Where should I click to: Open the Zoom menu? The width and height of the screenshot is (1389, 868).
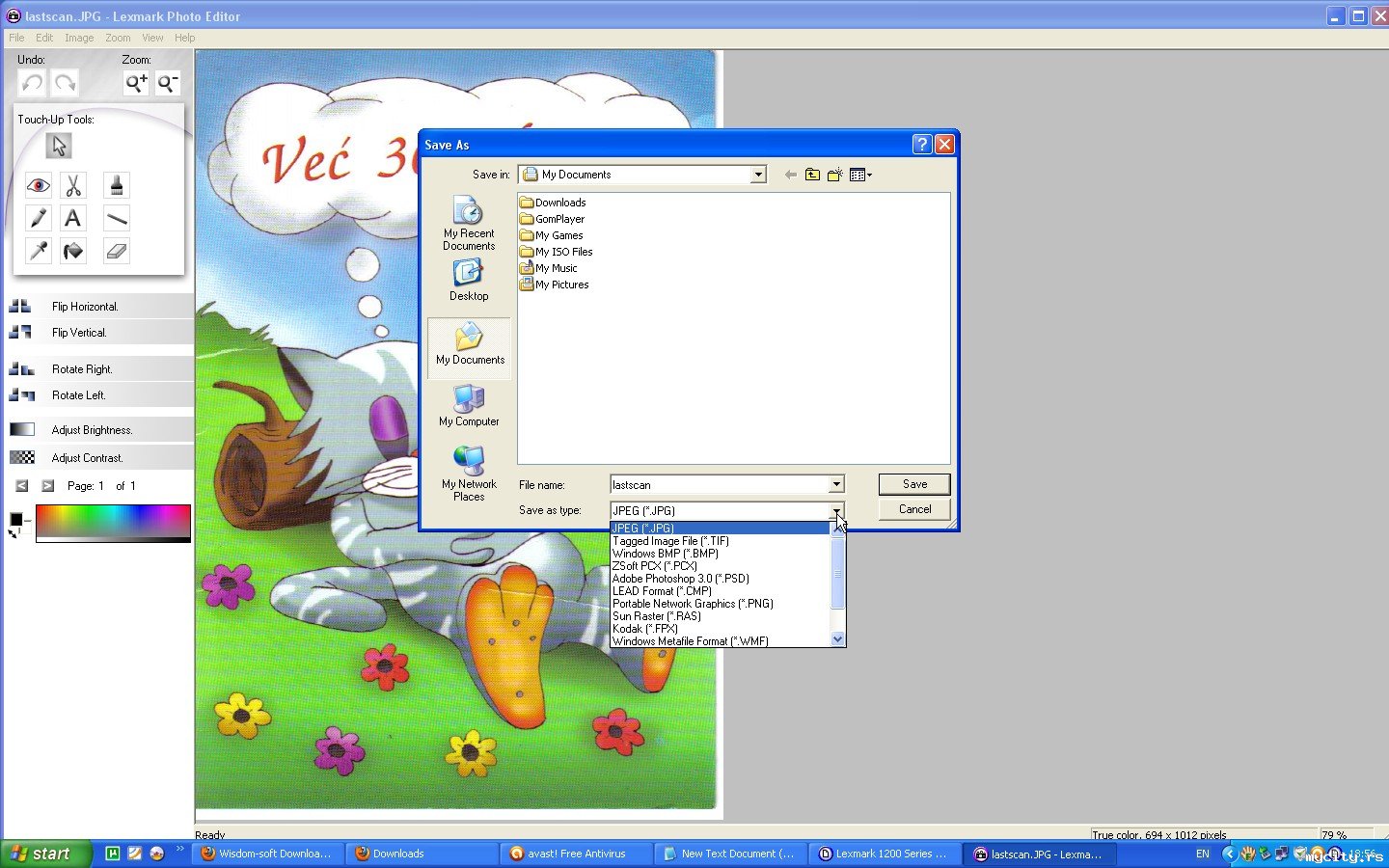pyautogui.click(x=118, y=38)
